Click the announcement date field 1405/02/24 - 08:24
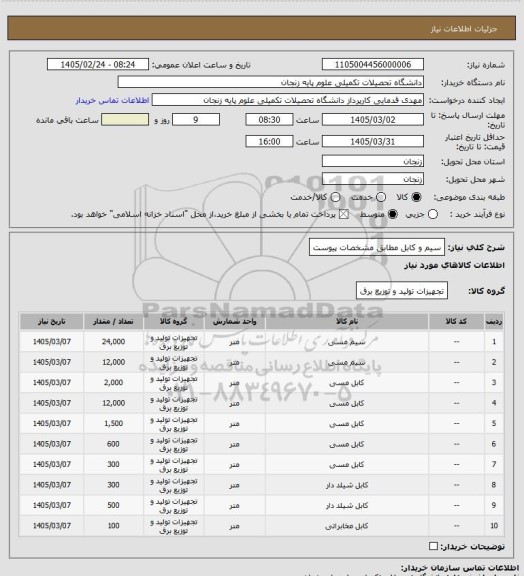Screen dimensions: 524x576 coord(98,64)
